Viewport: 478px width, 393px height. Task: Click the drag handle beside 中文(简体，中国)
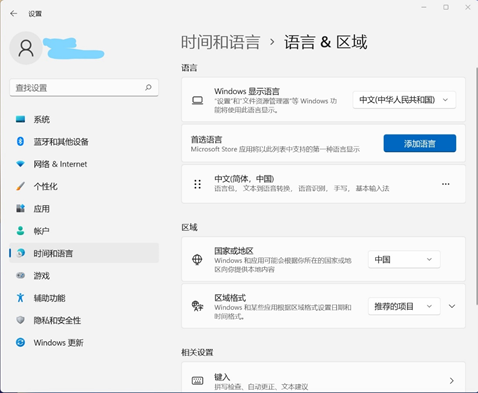[x=197, y=184]
